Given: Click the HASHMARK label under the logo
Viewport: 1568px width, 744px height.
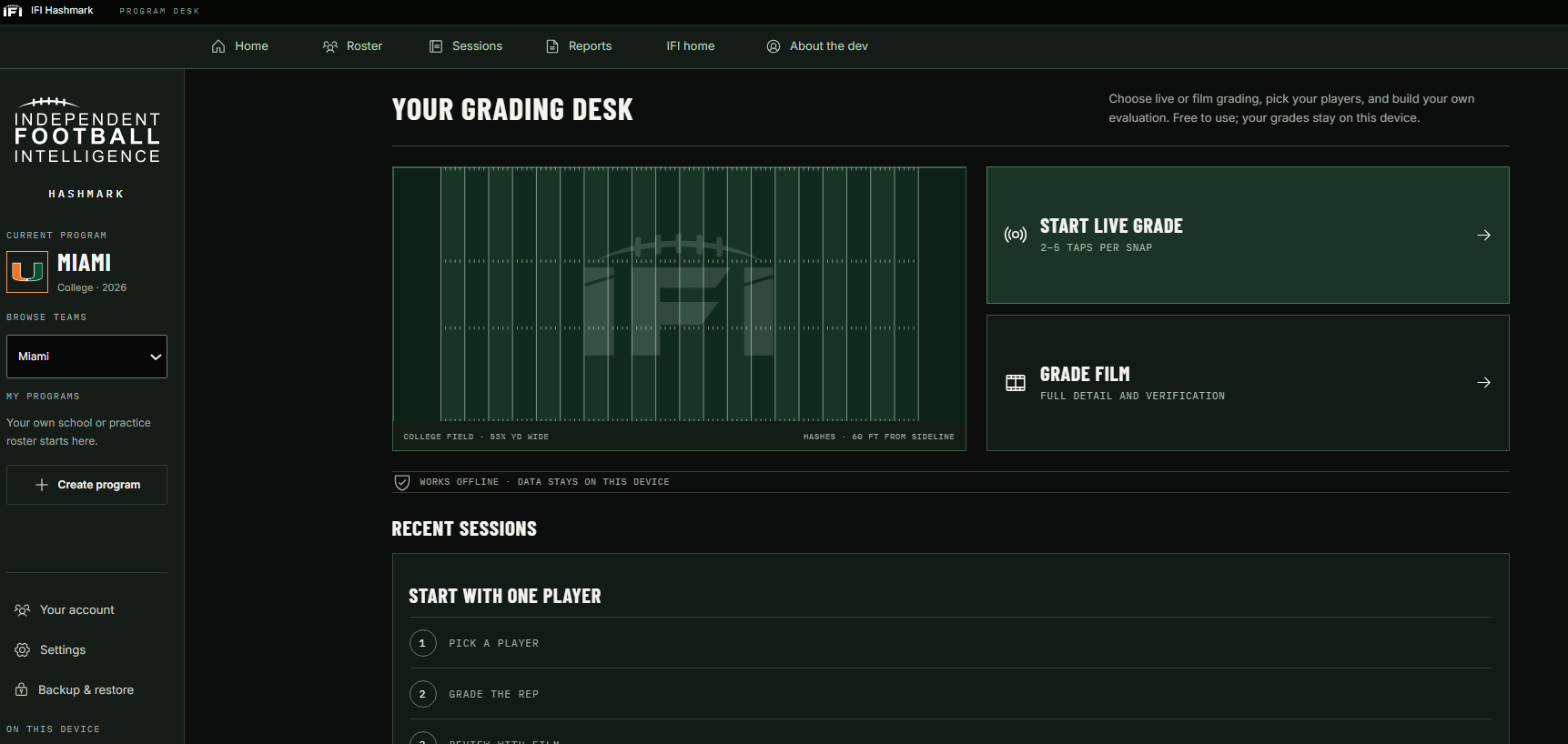Looking at the screenshot, I should tap(86, 195).
